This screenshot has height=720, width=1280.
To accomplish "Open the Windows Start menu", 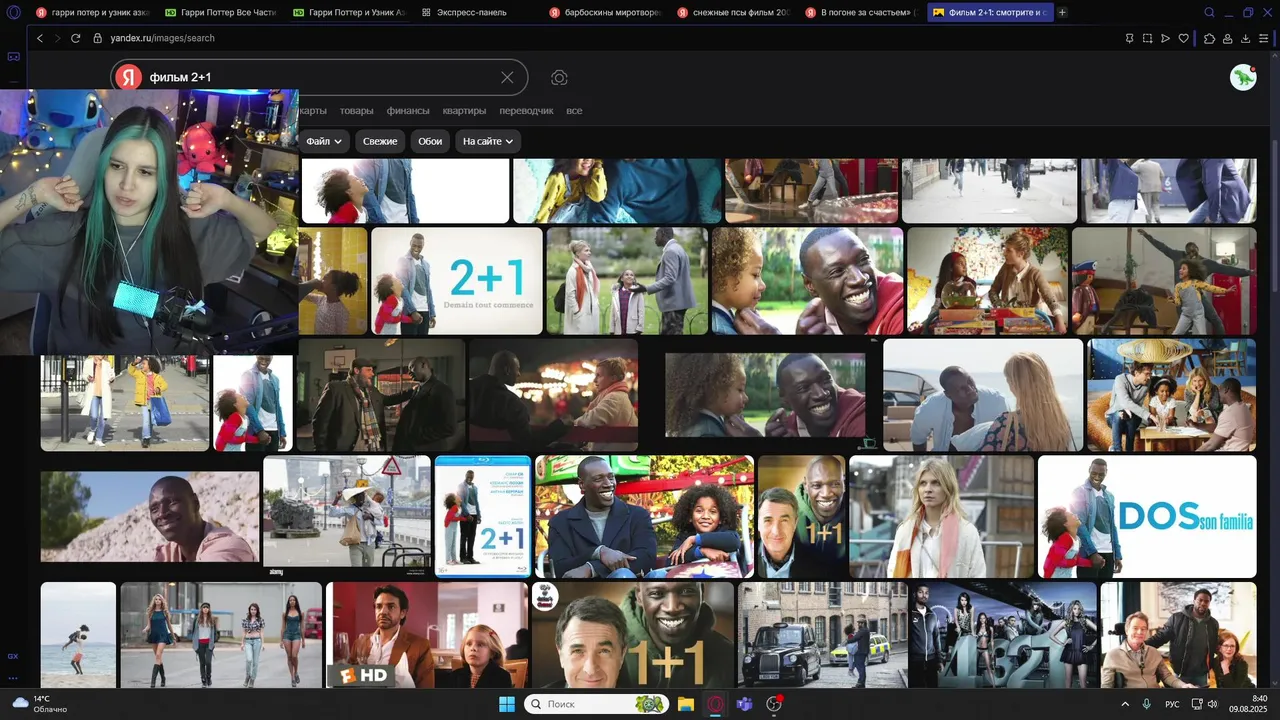I will (x=506, y=704).
